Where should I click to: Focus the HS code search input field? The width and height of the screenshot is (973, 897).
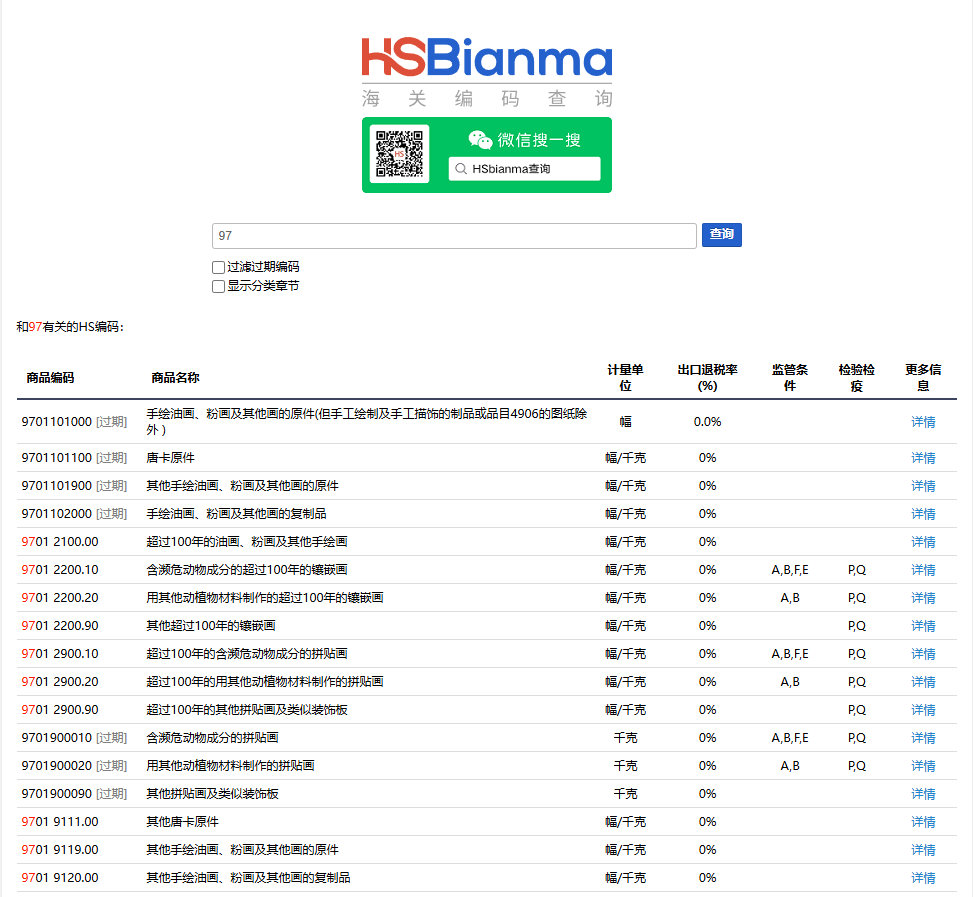(454, 235)
